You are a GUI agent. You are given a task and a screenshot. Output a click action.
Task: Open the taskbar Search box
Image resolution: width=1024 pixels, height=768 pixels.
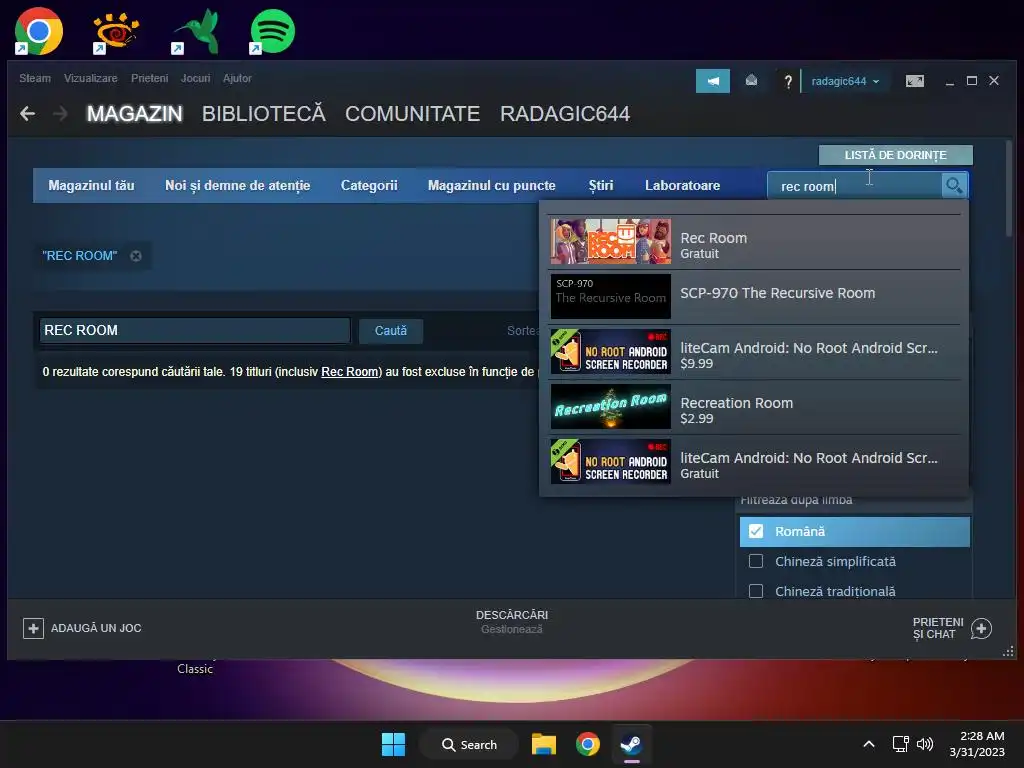(x=469, y=744)
